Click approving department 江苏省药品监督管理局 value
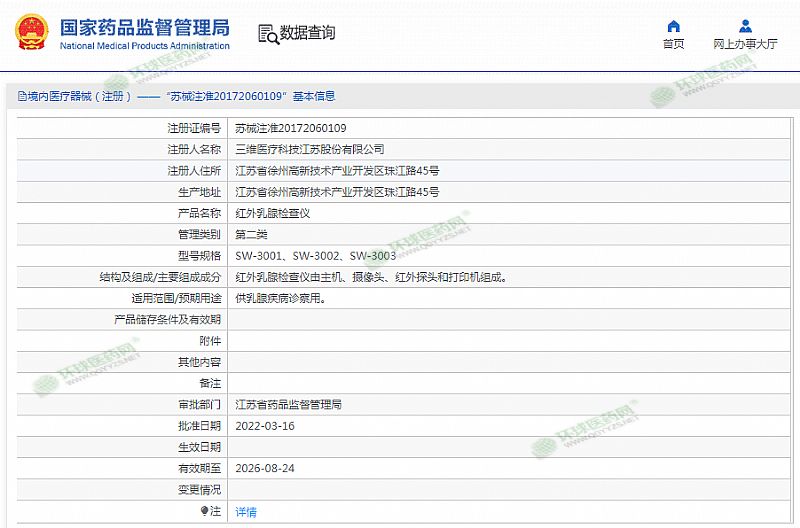The height and width of the screenshot is (528, 800). click(289, 405)
